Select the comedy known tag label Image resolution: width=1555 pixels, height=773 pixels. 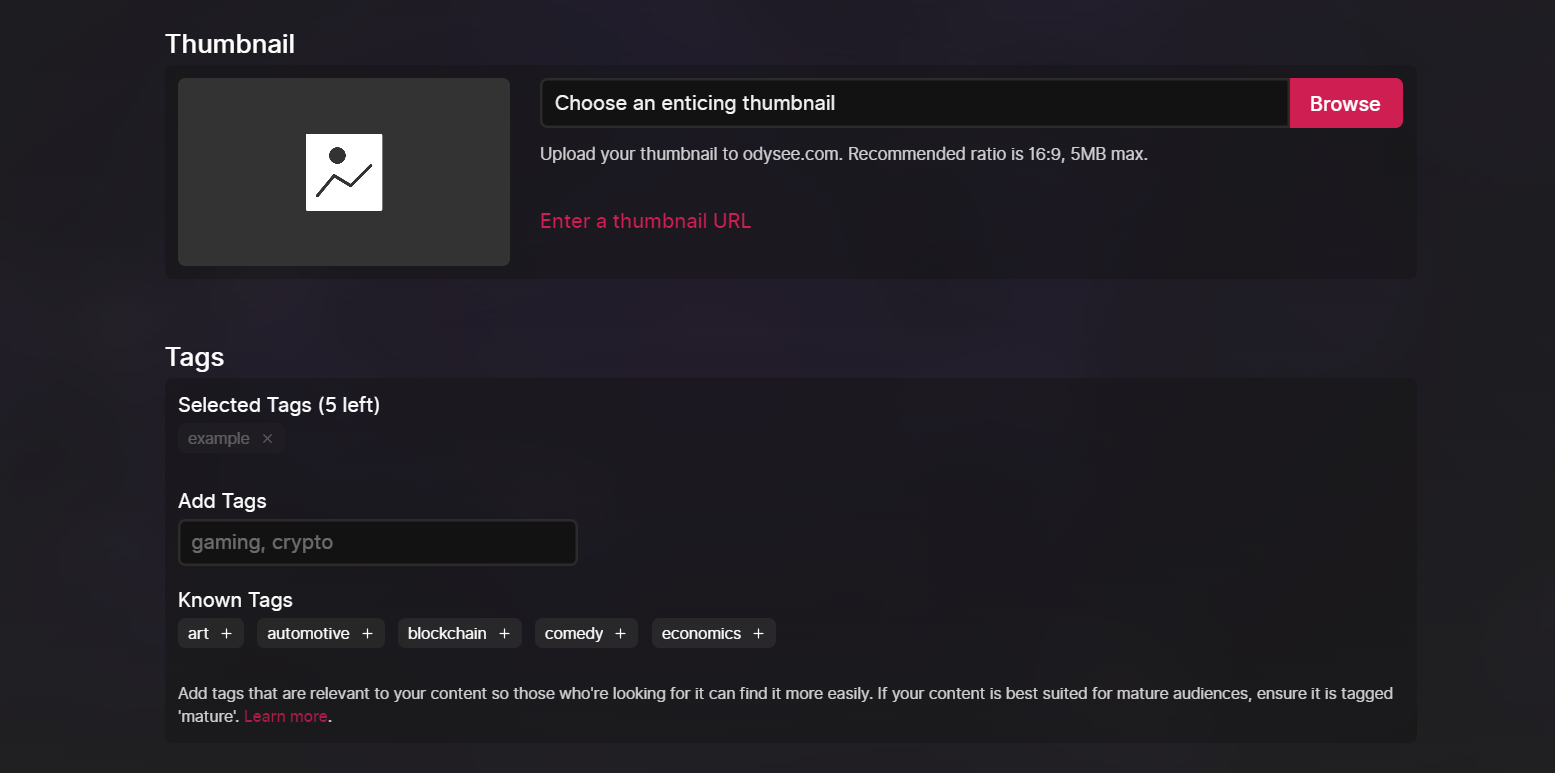(574, 634)
